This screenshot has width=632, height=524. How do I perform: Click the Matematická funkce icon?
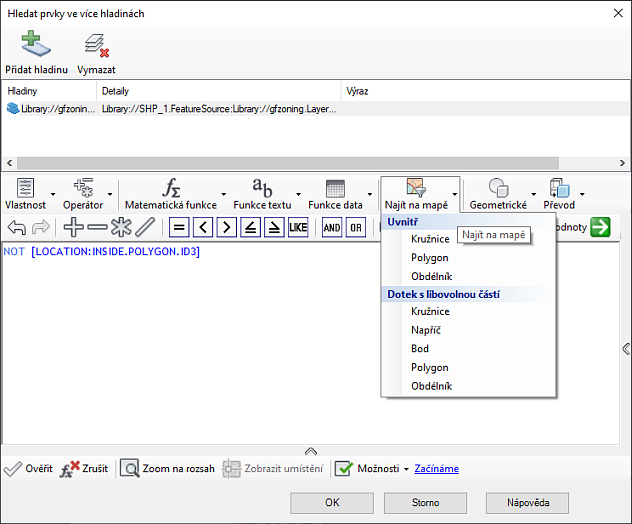[x=171, y=188]
